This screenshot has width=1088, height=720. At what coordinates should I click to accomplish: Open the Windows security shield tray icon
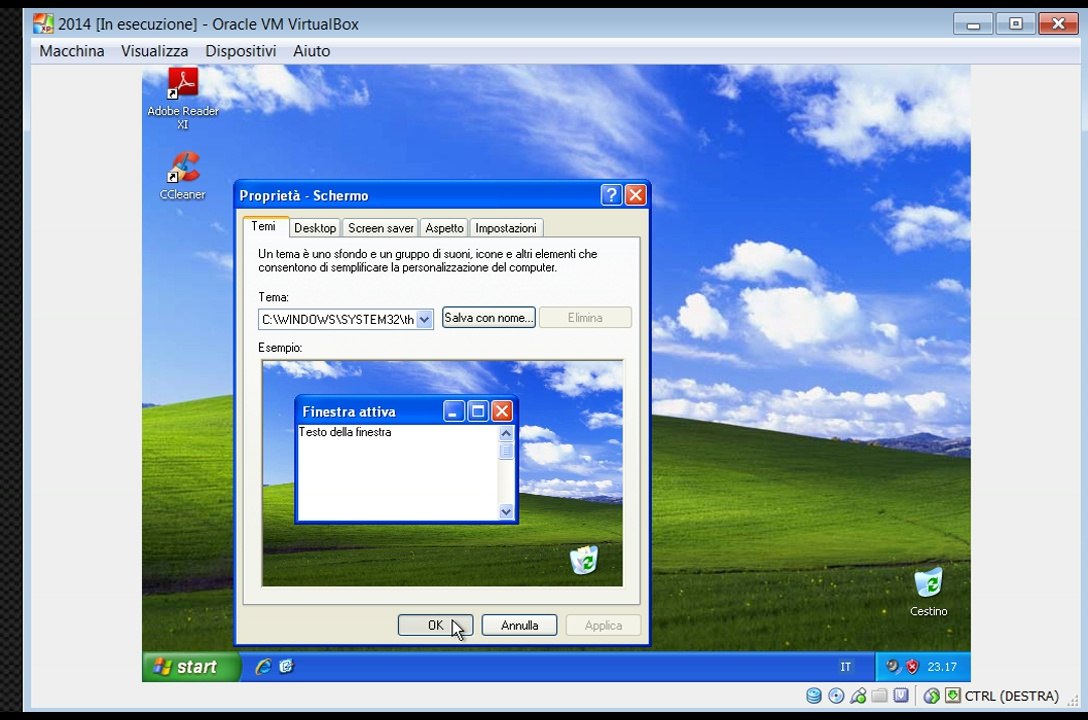[x=912, y=667]
